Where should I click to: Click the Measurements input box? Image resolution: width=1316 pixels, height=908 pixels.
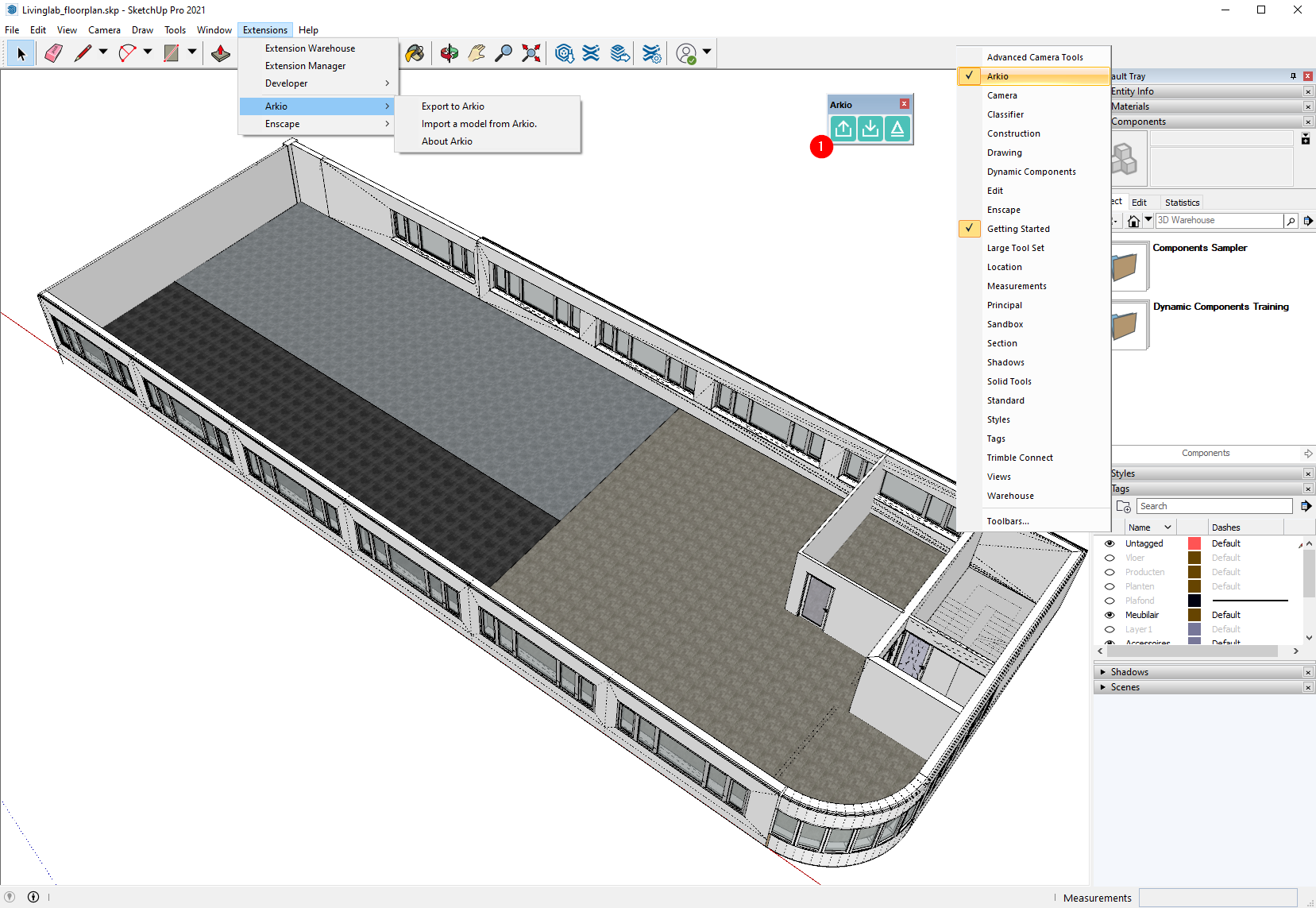(1218, 898)
